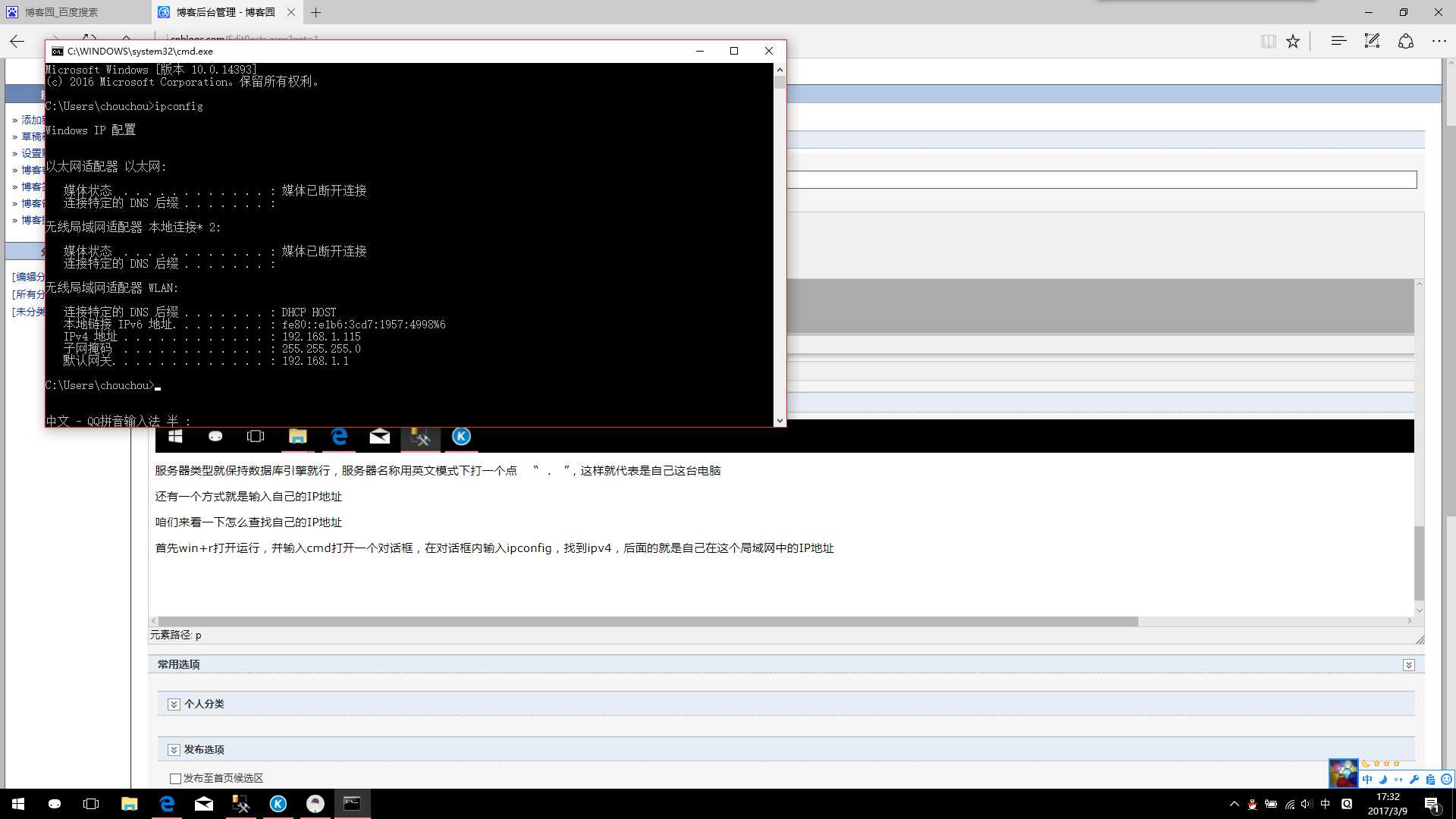Add page to favorites star

click(1293, 42)
